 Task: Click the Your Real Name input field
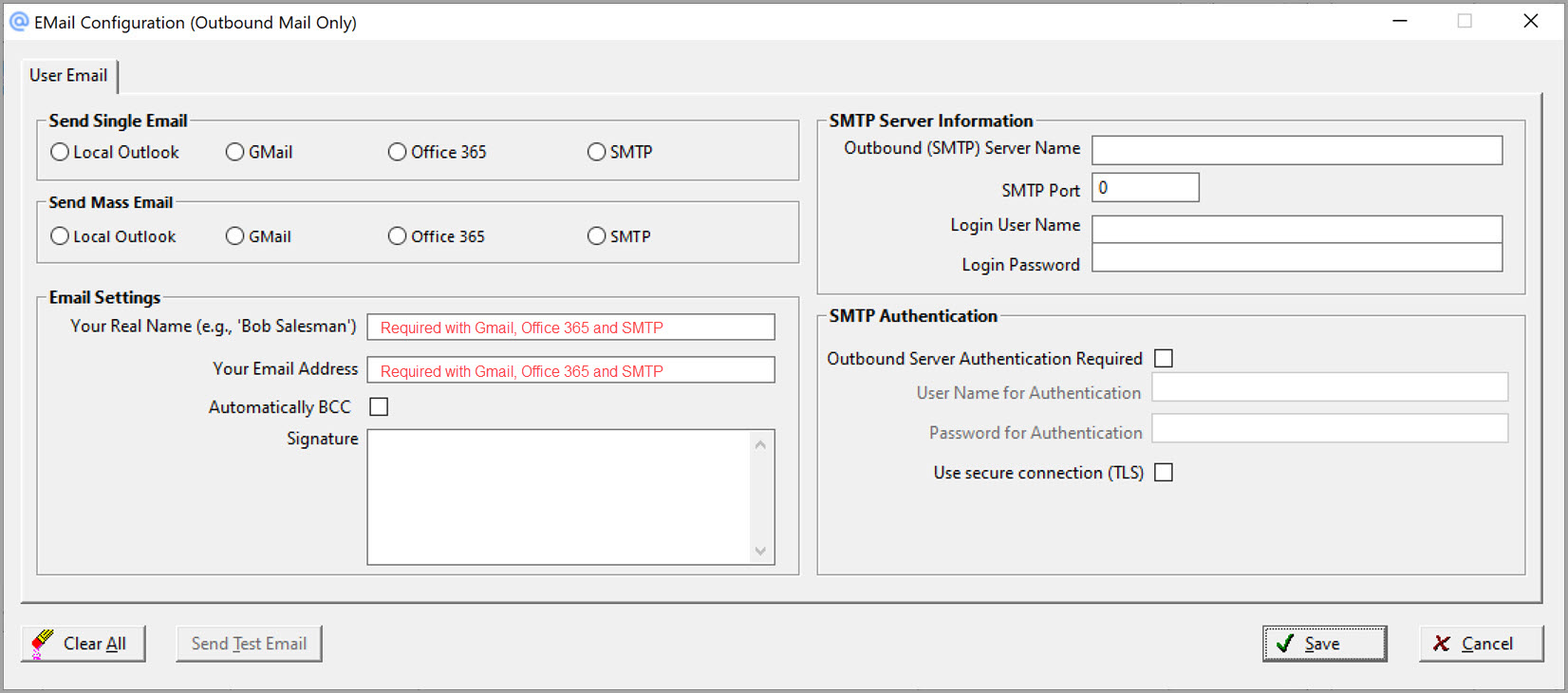[x=570, y=328]
